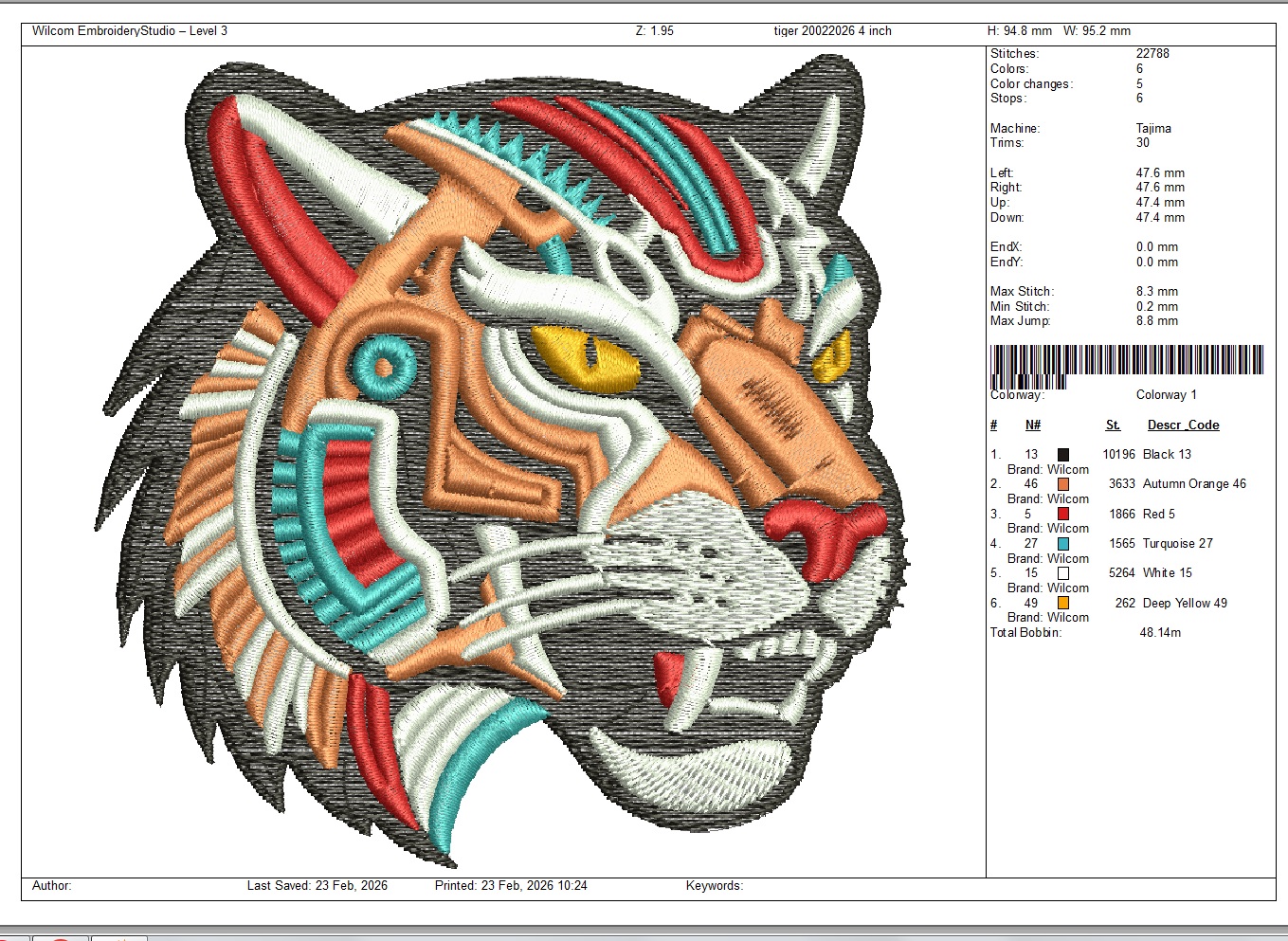Click the Machine value Tajima
This screenshot has height=941, width=1288.
click(x=1153, y=128)
